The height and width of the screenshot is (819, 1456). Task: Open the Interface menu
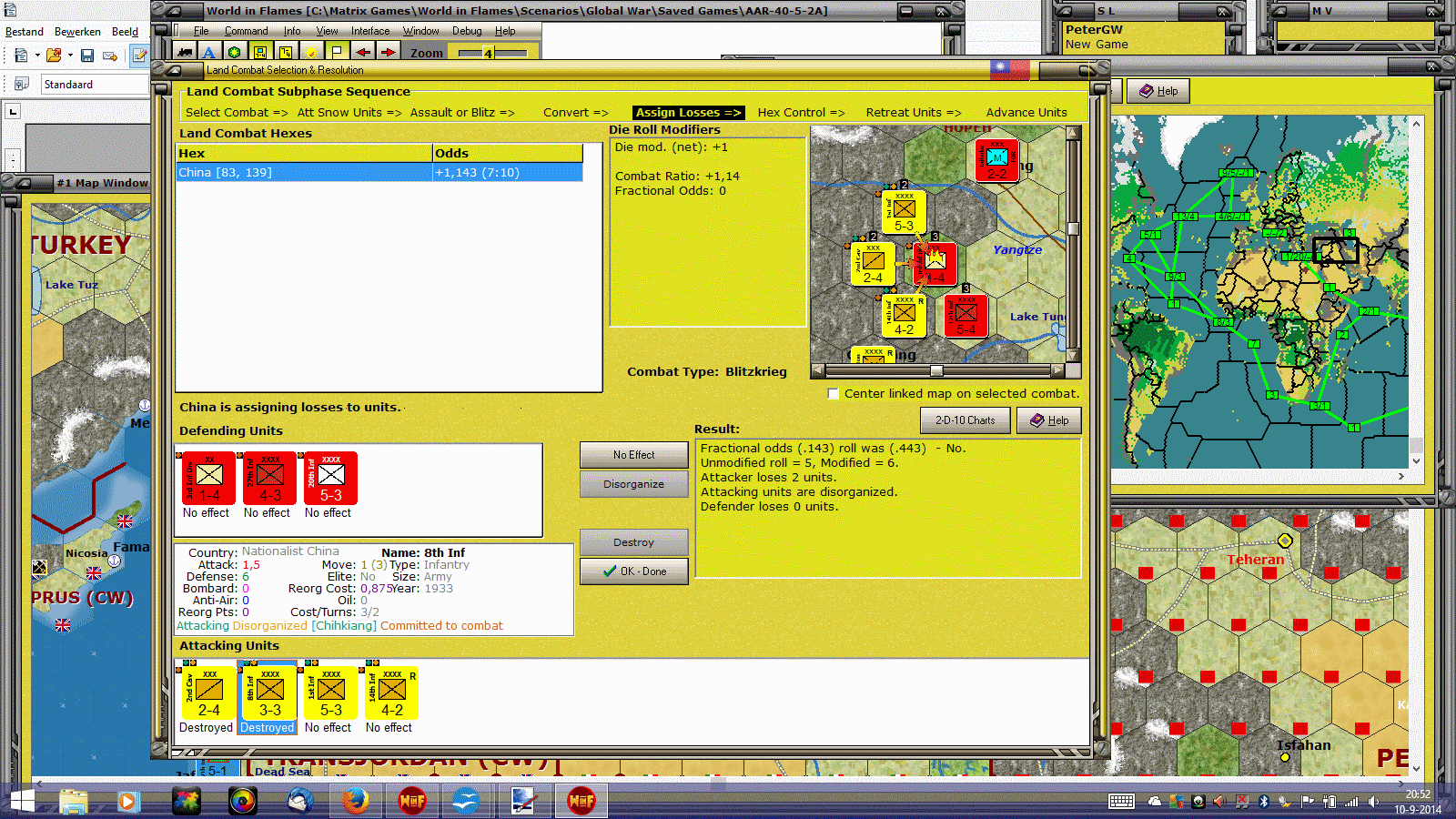pyautogui.click(x=370, y=31)
